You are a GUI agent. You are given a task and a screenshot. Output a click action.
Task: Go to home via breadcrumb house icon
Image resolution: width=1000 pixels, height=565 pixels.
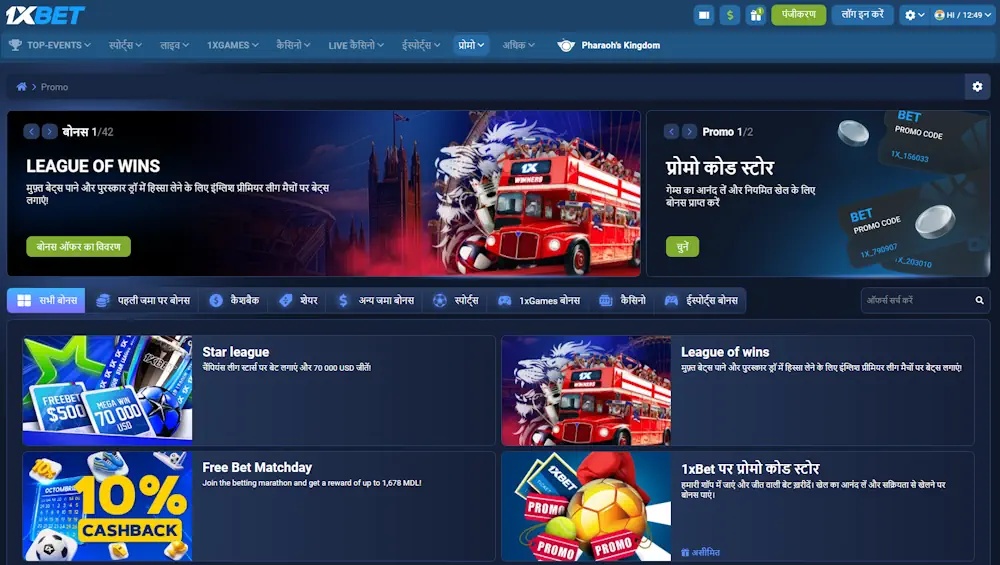pos(22,87)
